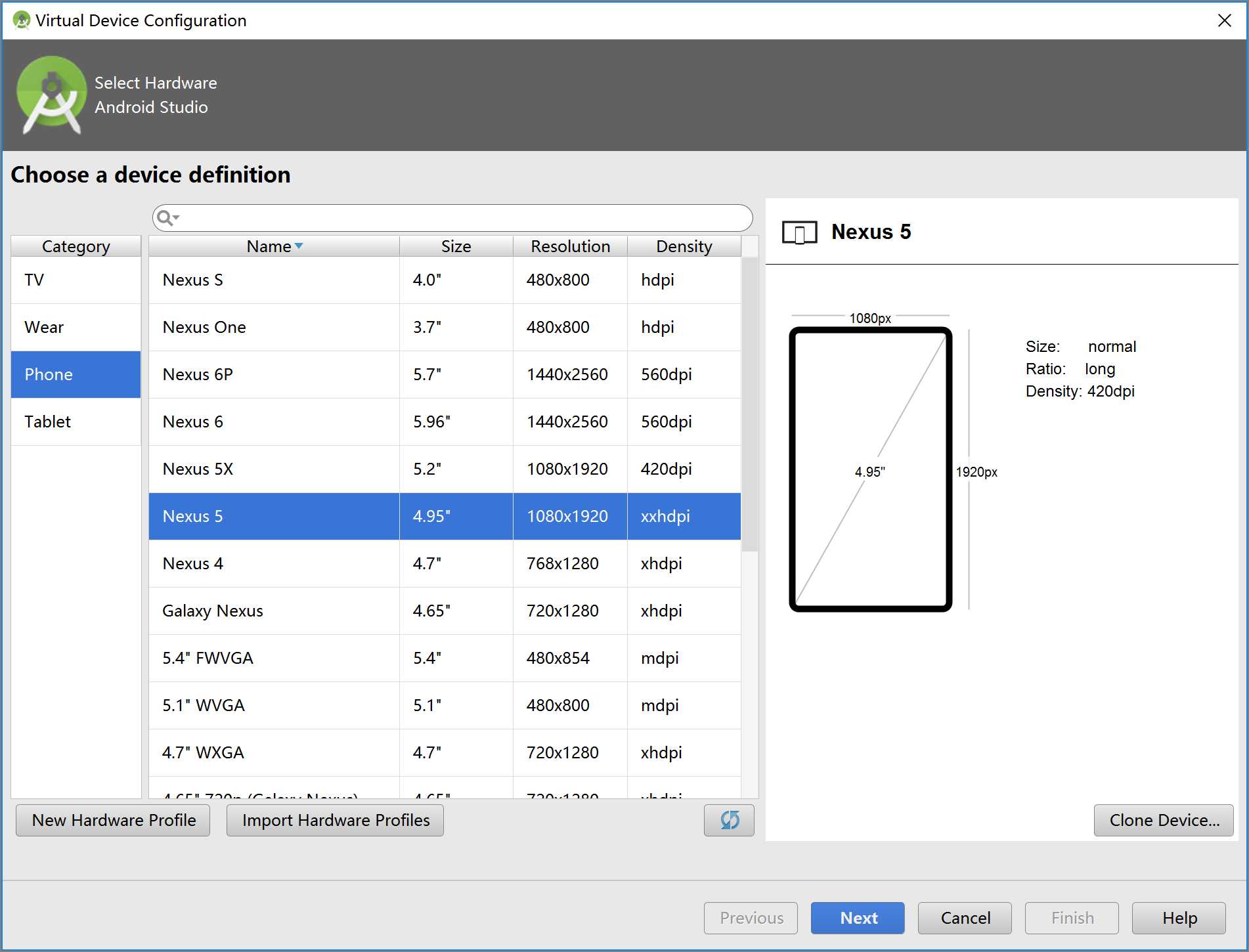1249x952 pixels.
Task: Click the device search input field
Action: click(452, 218)
